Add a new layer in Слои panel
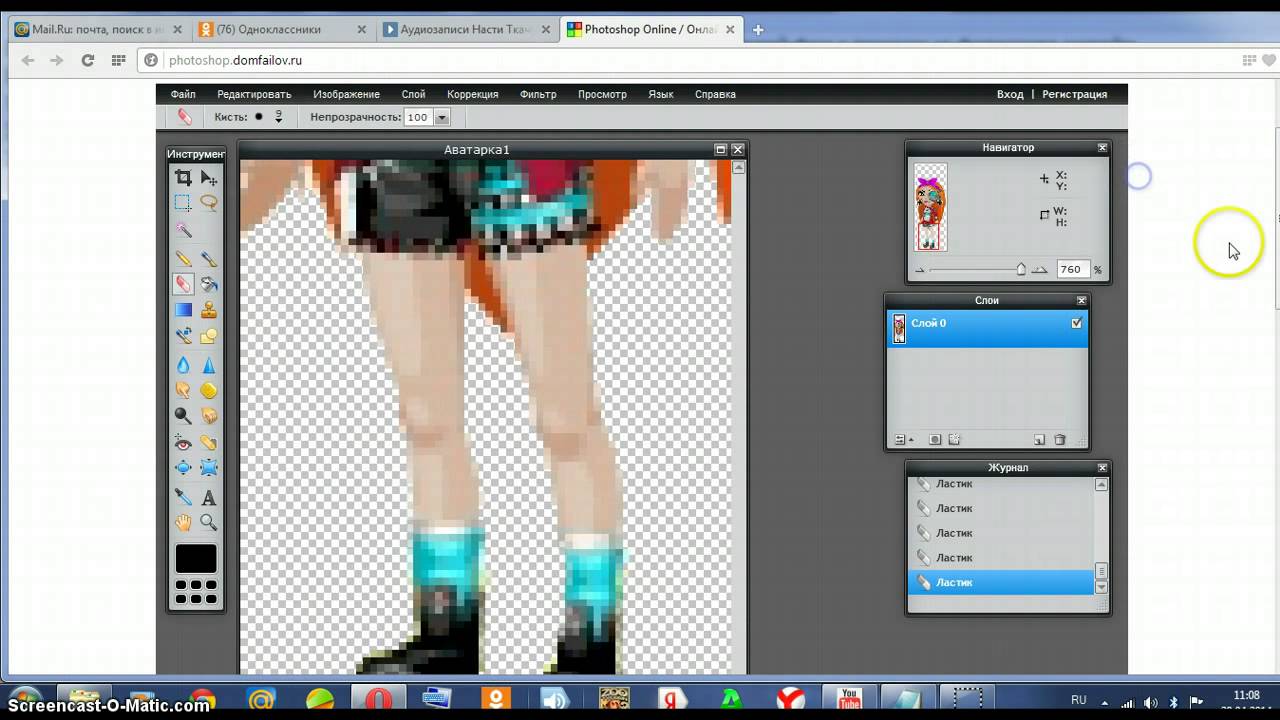 click(1039, 440)
